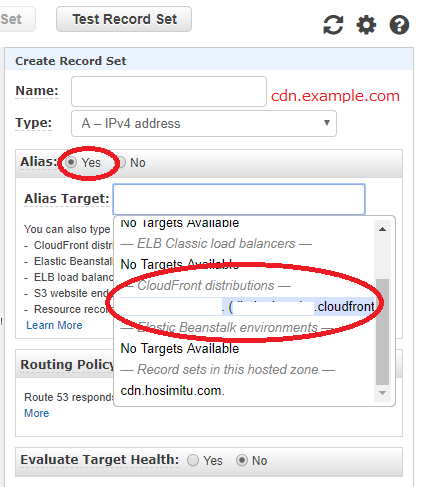
Task: Click the dropdown list scroll down arrow
Action: point(382,393)
